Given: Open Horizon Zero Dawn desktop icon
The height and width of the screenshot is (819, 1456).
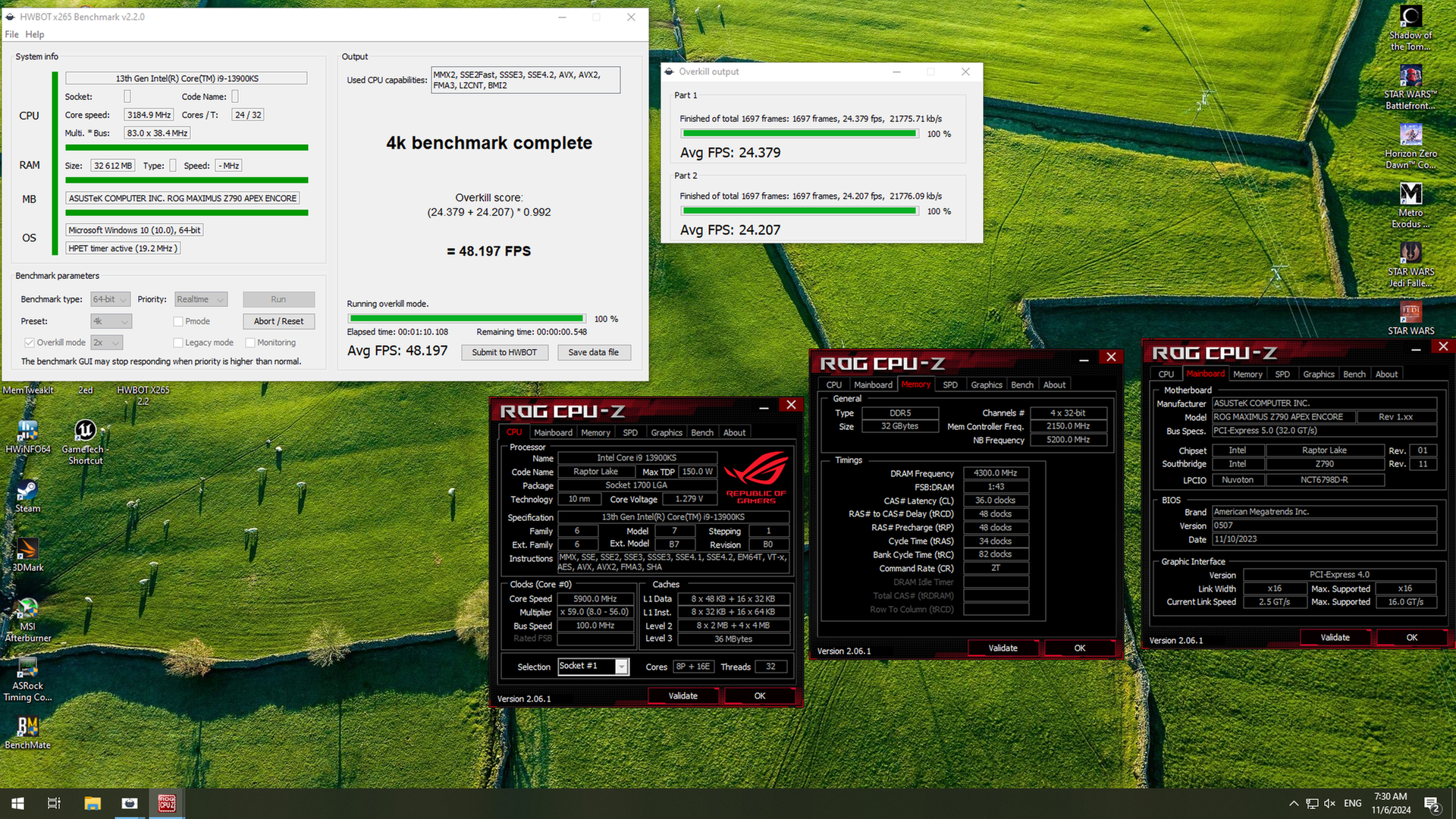Looking at the screenshot, I should 1410,147.
